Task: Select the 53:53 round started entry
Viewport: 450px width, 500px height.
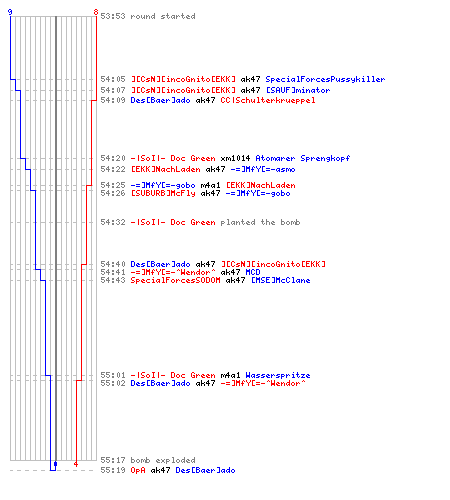Action: [148, 16]
